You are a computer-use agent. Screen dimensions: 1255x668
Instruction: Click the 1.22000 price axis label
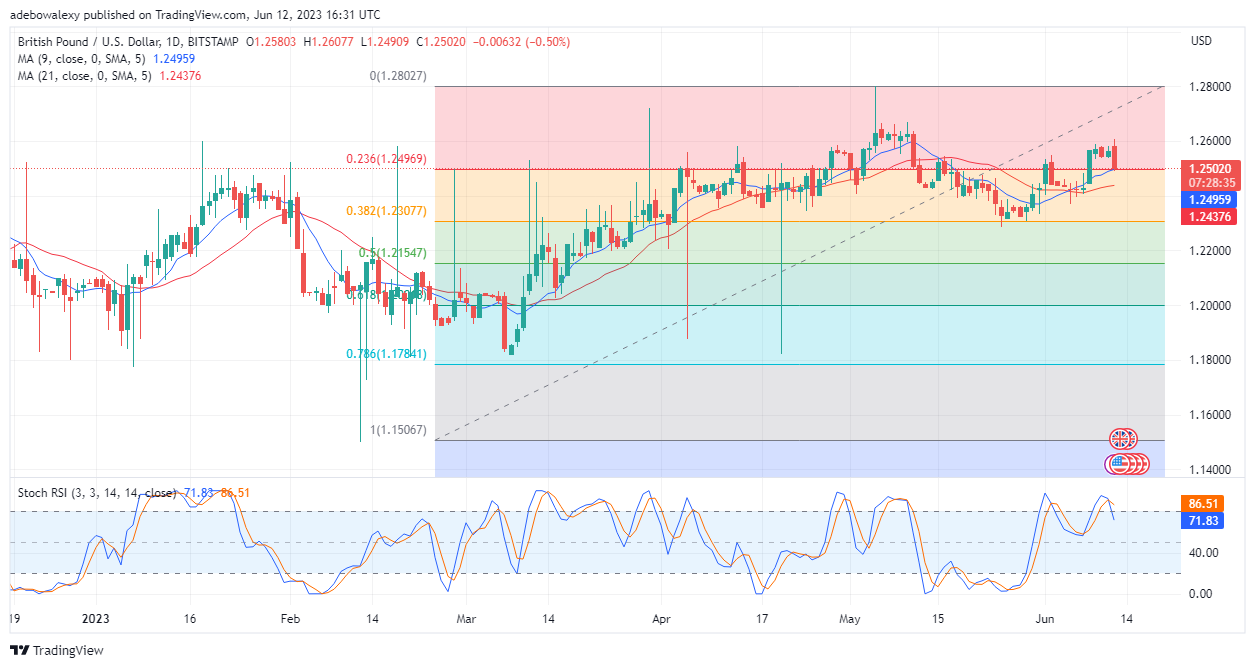coord(1208,251)
